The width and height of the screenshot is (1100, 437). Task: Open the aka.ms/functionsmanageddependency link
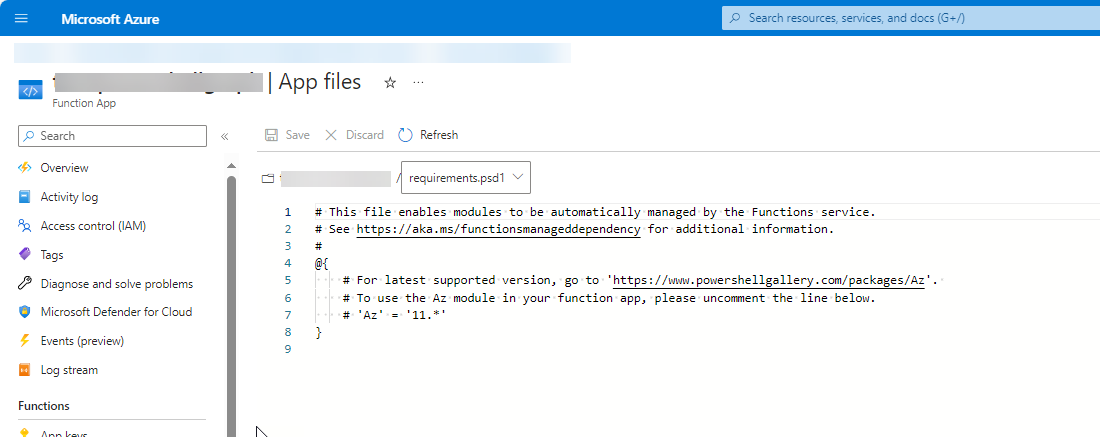pyautogui.click(x=498, y=229)
